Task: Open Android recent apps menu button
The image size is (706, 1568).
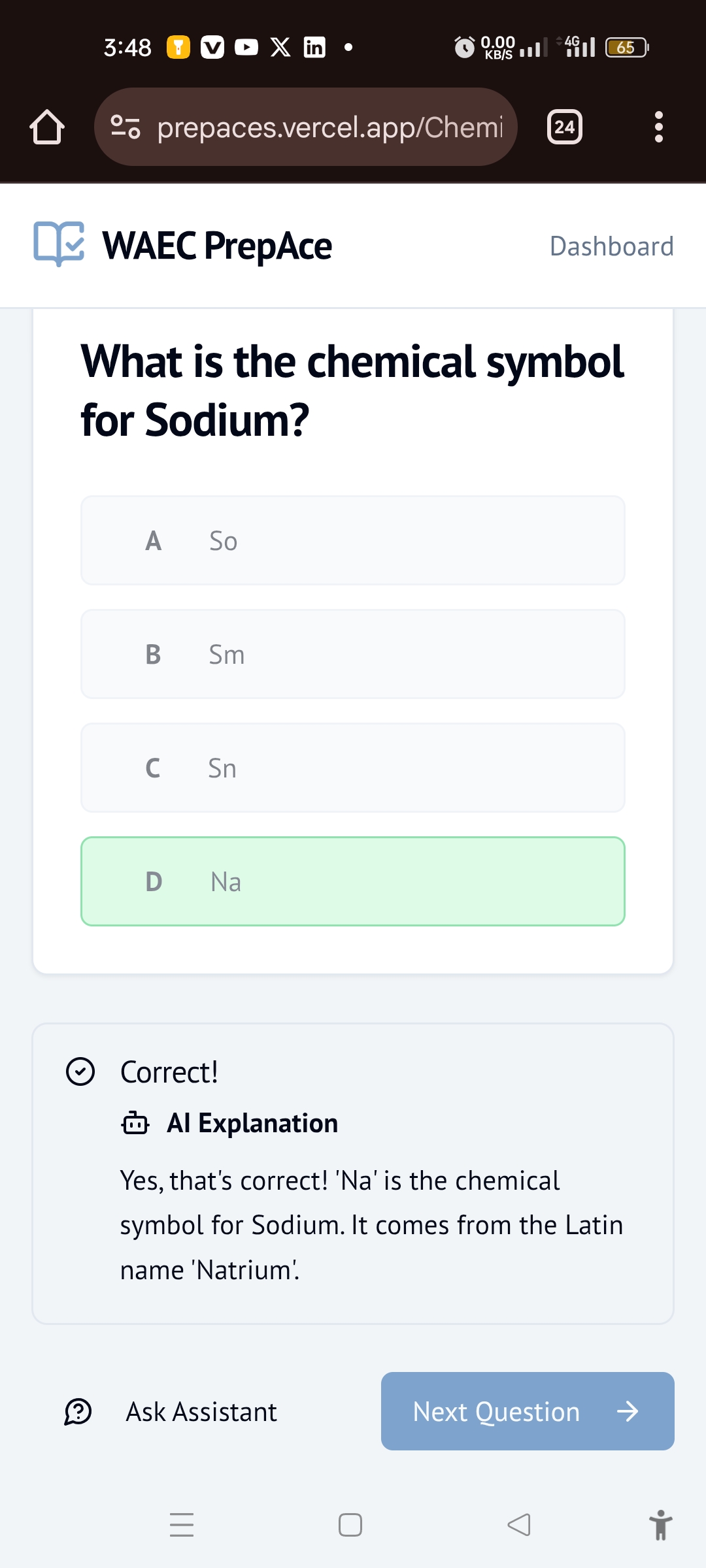Action: pyautogui.click(x=182, y=1525)
